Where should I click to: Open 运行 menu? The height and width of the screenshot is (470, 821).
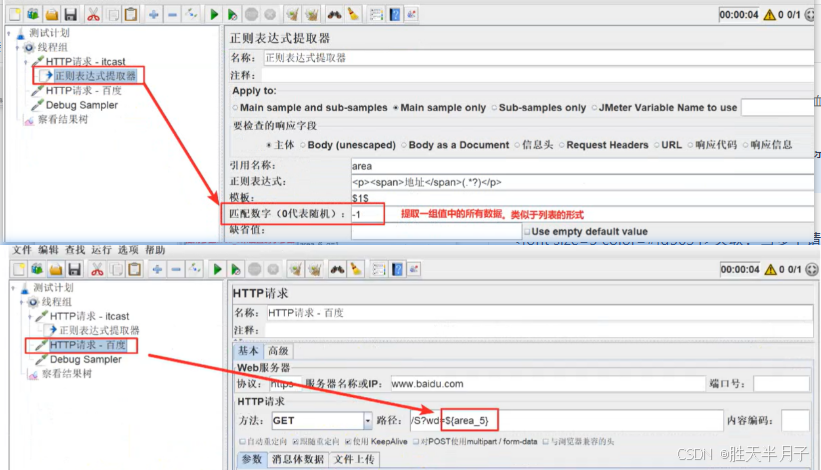click(x=101, y=250)
